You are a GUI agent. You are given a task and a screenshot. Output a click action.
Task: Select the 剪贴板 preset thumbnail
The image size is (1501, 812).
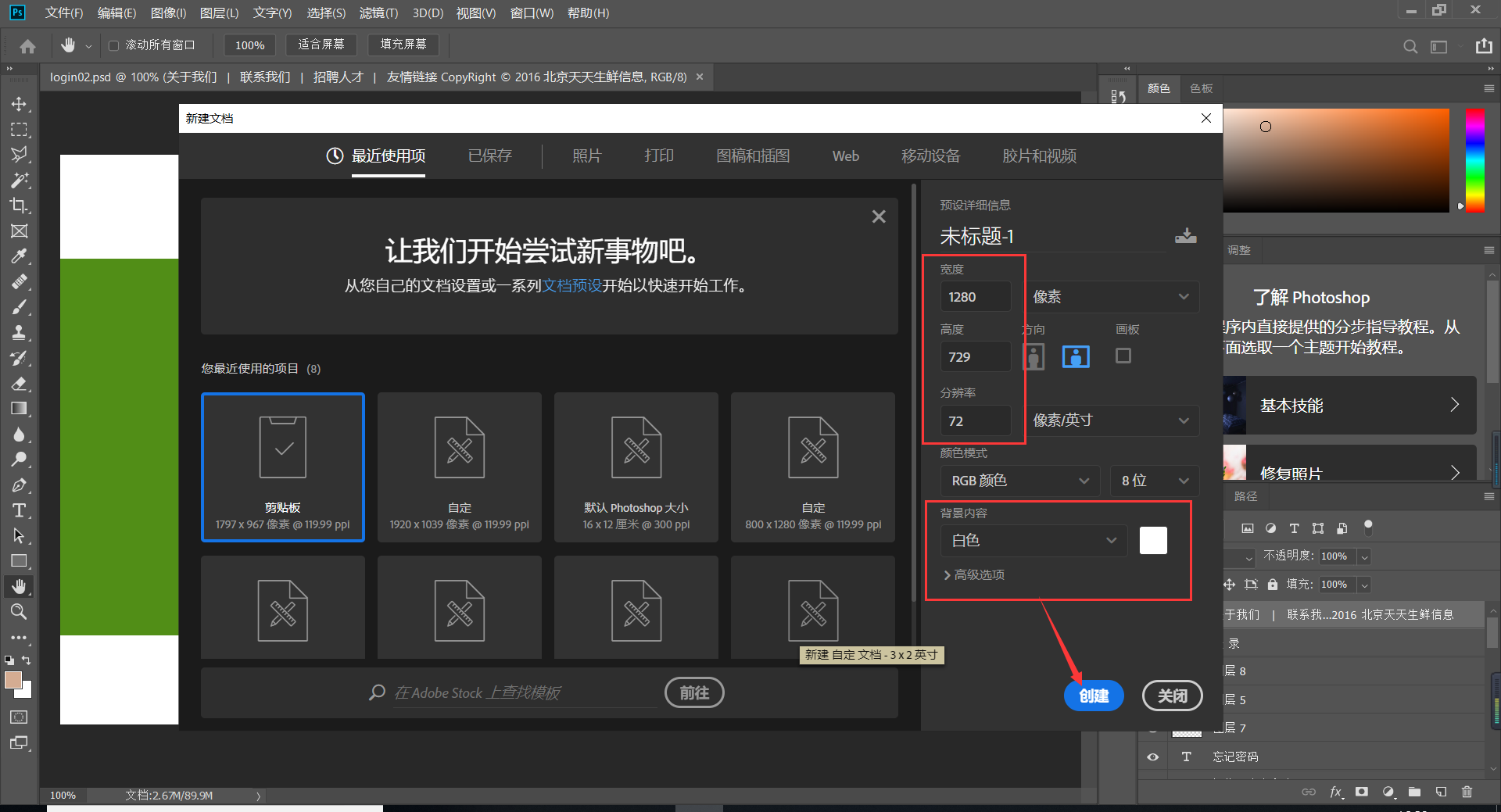(x=283, y=467)
